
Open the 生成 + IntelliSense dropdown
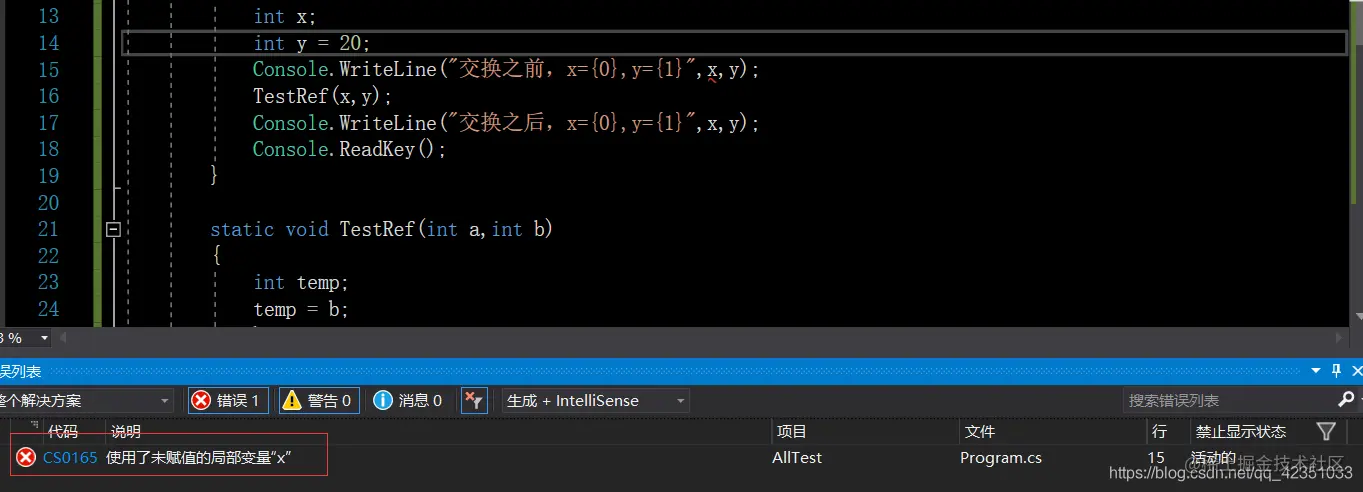pyautogui.click(x=596, y=400)
